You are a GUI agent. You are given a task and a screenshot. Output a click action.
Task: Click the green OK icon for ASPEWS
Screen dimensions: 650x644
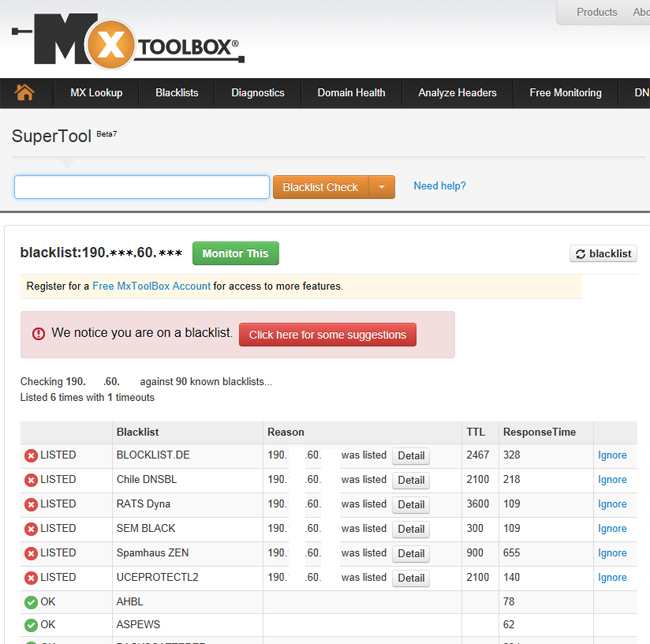31,625
